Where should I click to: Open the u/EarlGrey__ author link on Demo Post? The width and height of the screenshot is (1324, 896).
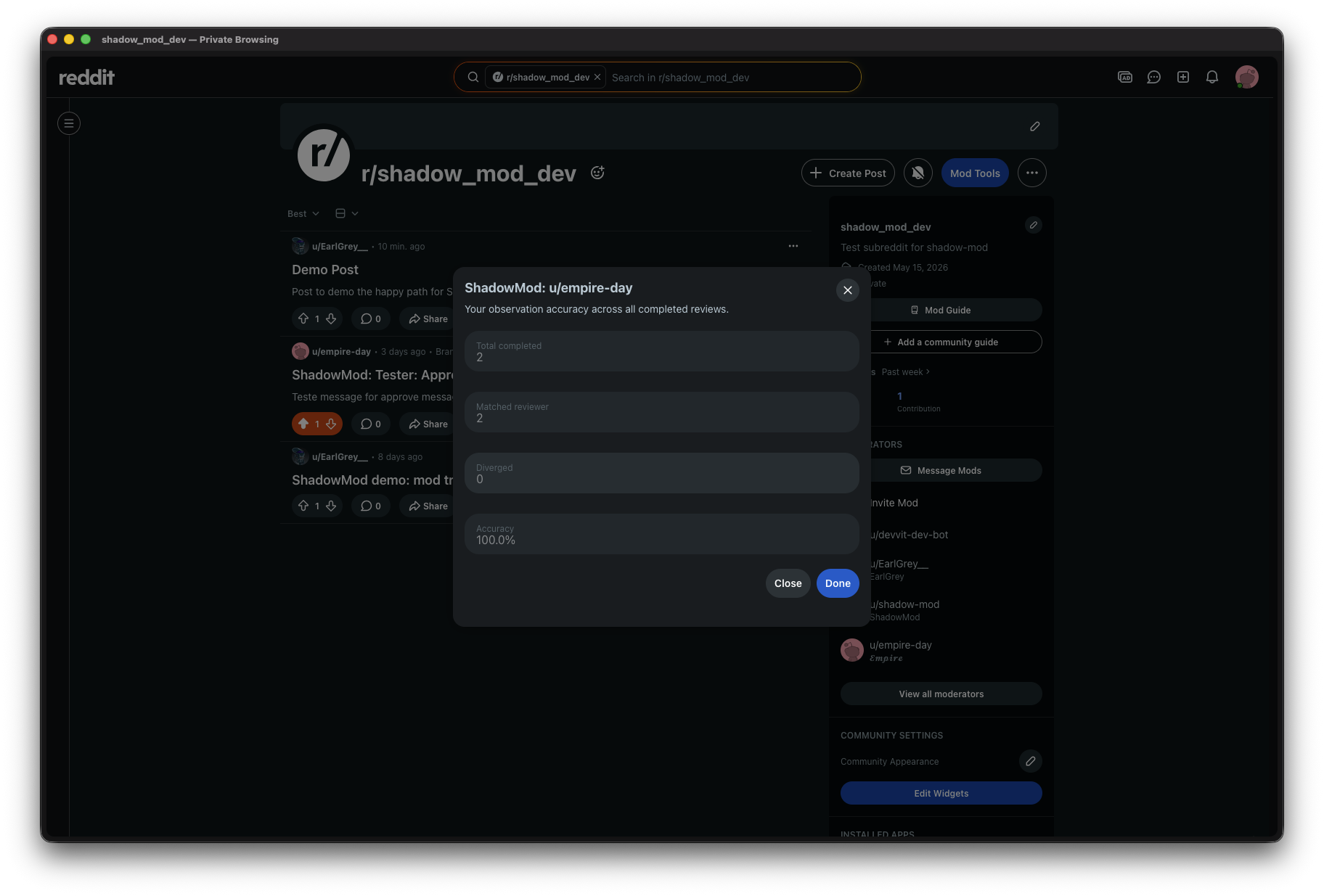tap(340, 247)
